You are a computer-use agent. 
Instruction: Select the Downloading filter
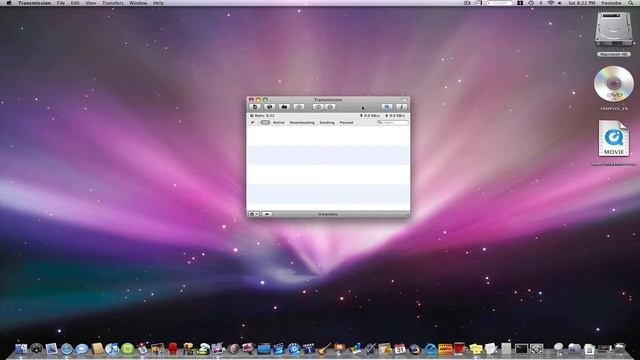point(302,122)
